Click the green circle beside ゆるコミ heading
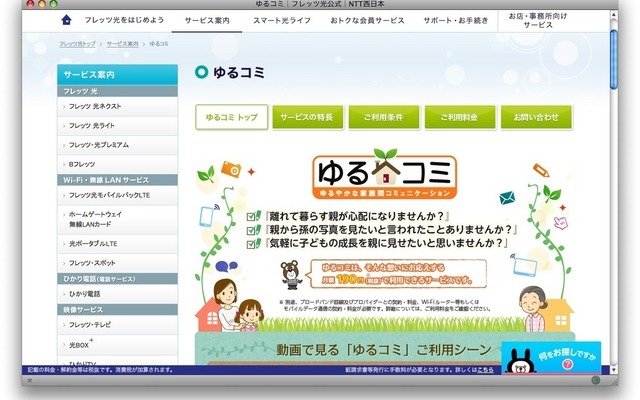 (x=201, y=72)
